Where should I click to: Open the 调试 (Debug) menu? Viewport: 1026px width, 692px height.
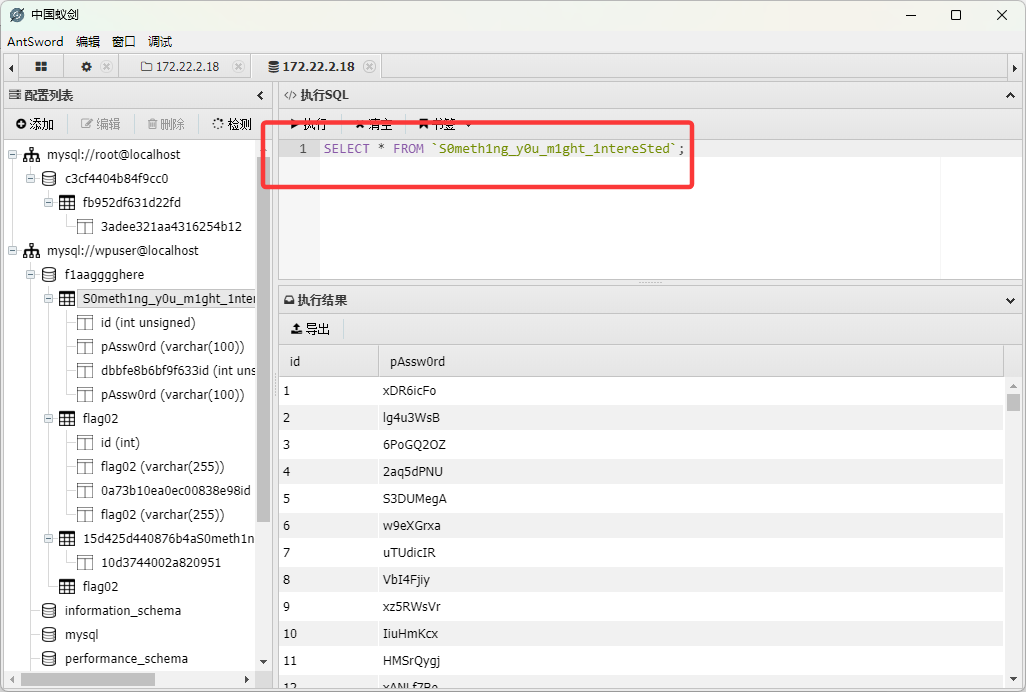160,41
